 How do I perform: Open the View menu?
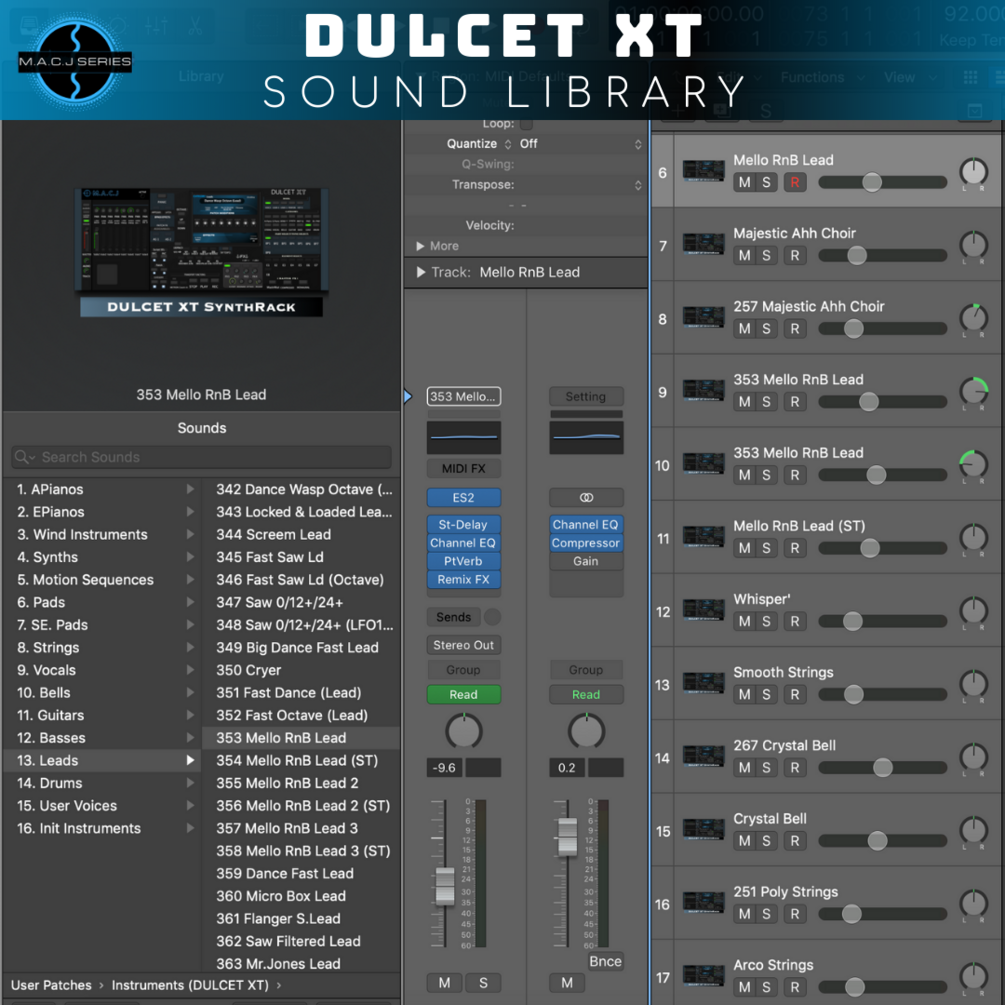[x=909, y=78]
